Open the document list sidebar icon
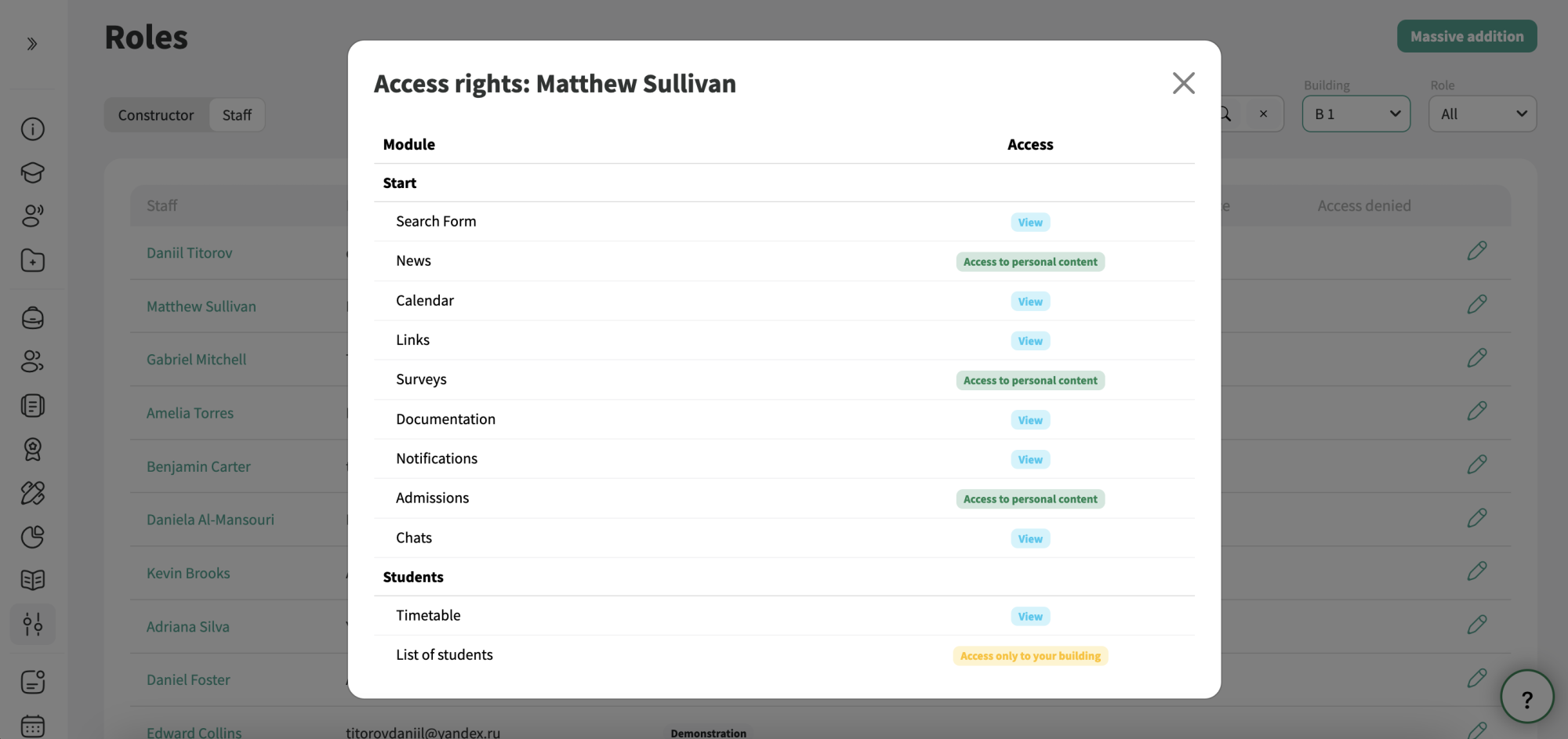Image resolution: width=1568 pixels, height=739 pixels. pyautogui.click(x=33, y=406)
